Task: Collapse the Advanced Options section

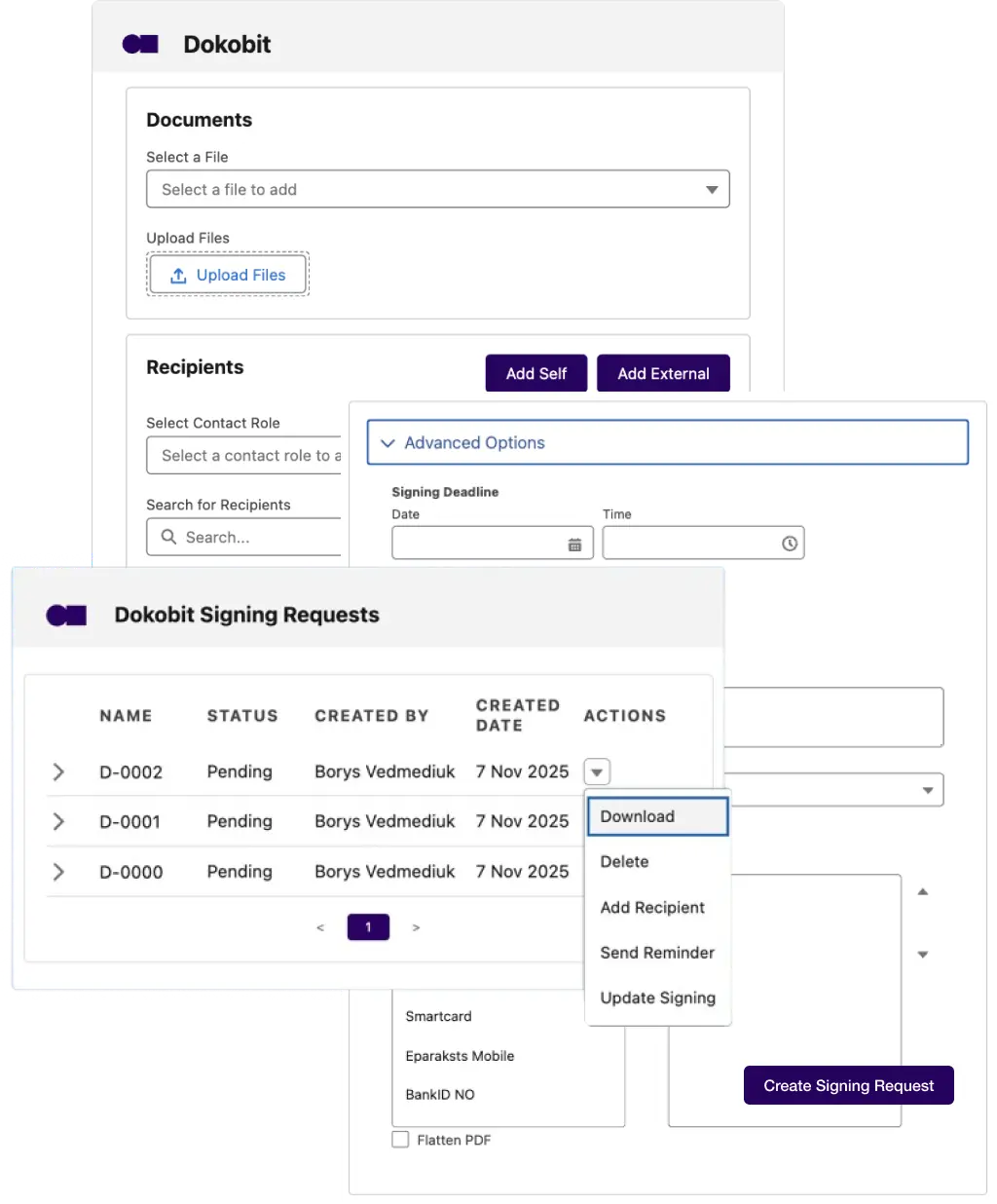Action: pos(667,442)
